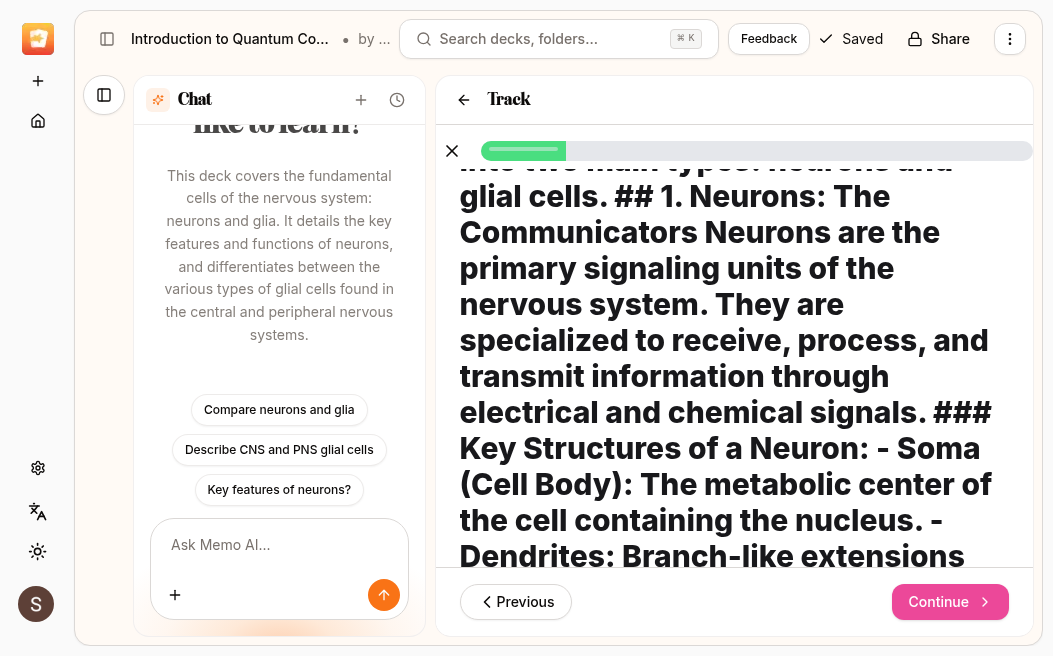Viewport: 1053px width, 656px height.
Task: Go back using Track arrow icon
Action: (464, 100)
